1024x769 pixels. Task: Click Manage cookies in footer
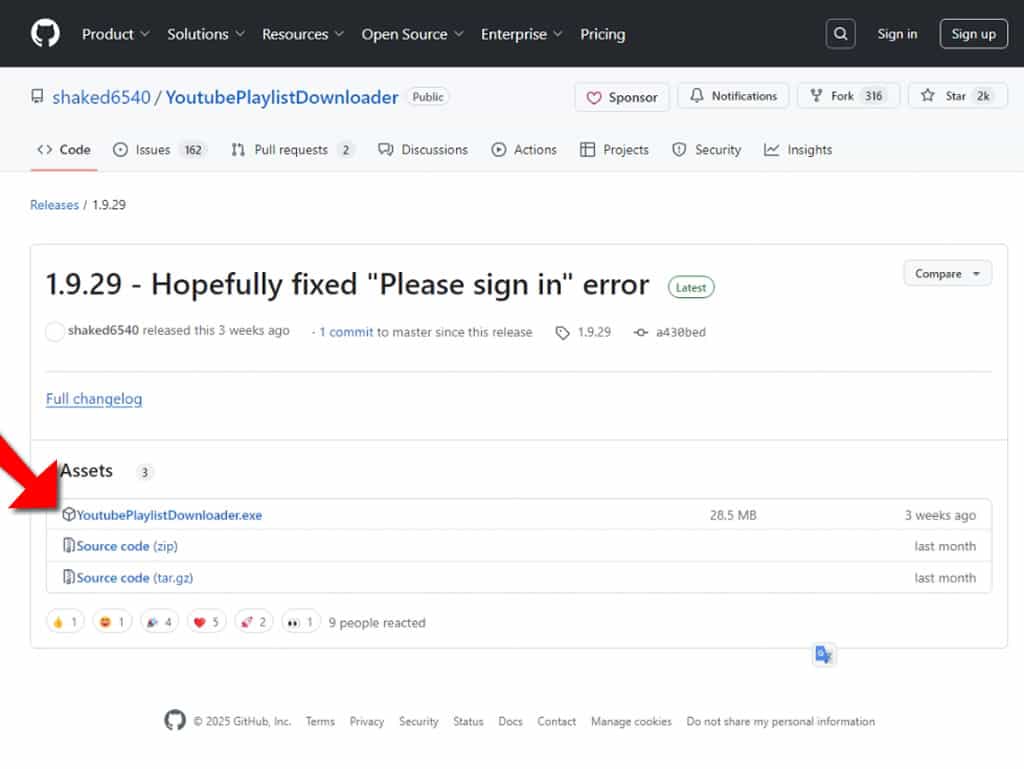coord(631,721)
